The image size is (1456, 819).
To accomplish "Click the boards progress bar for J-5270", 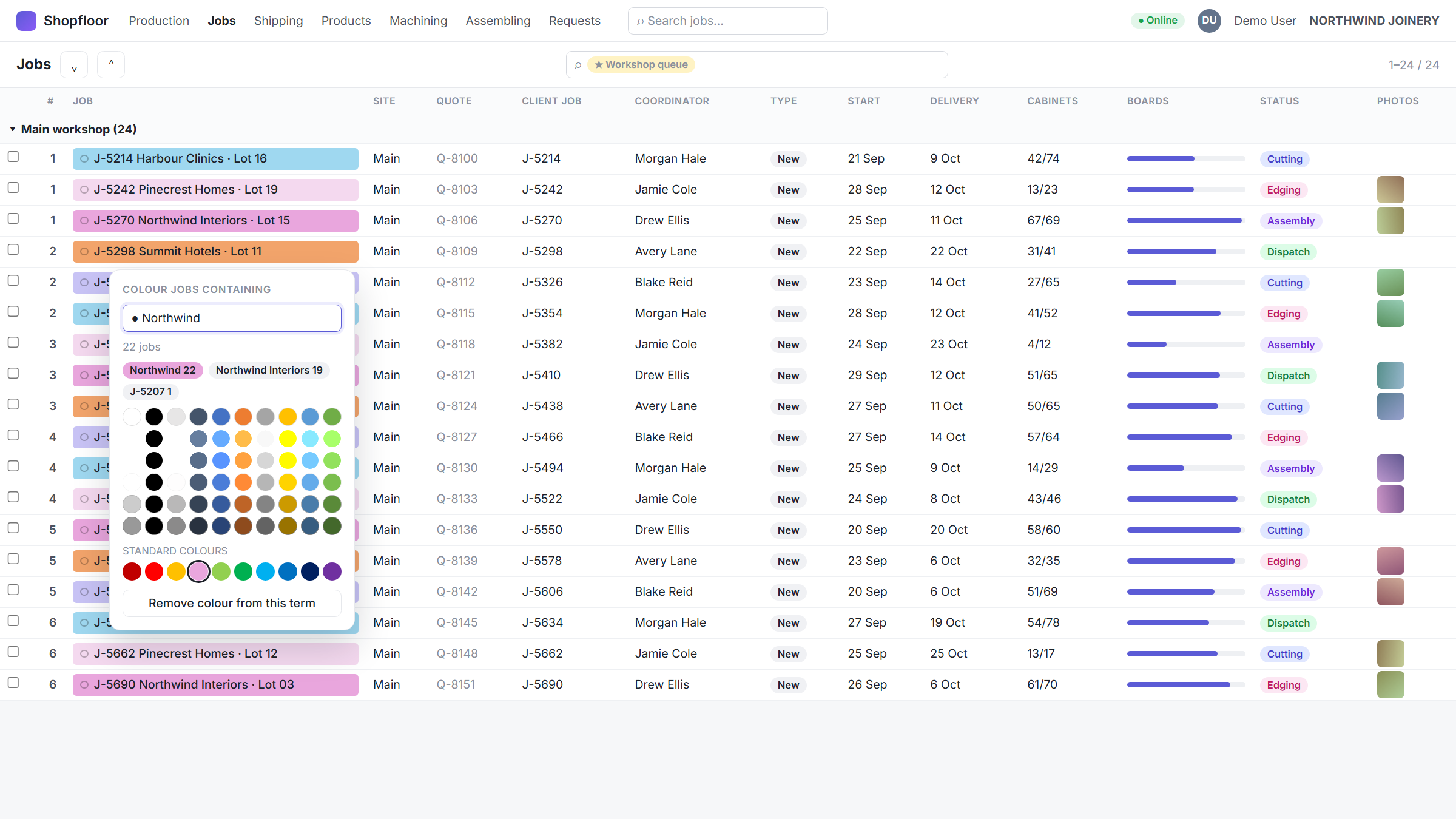I will 1185,221.
